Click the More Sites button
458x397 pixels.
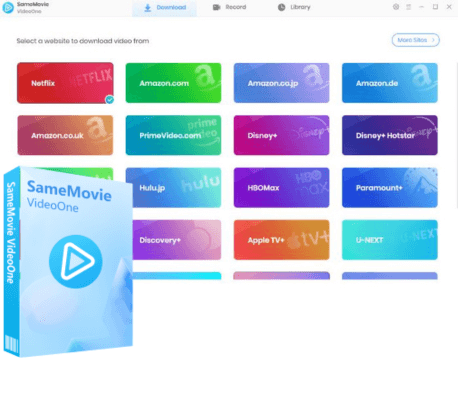[x=415, y=40]
